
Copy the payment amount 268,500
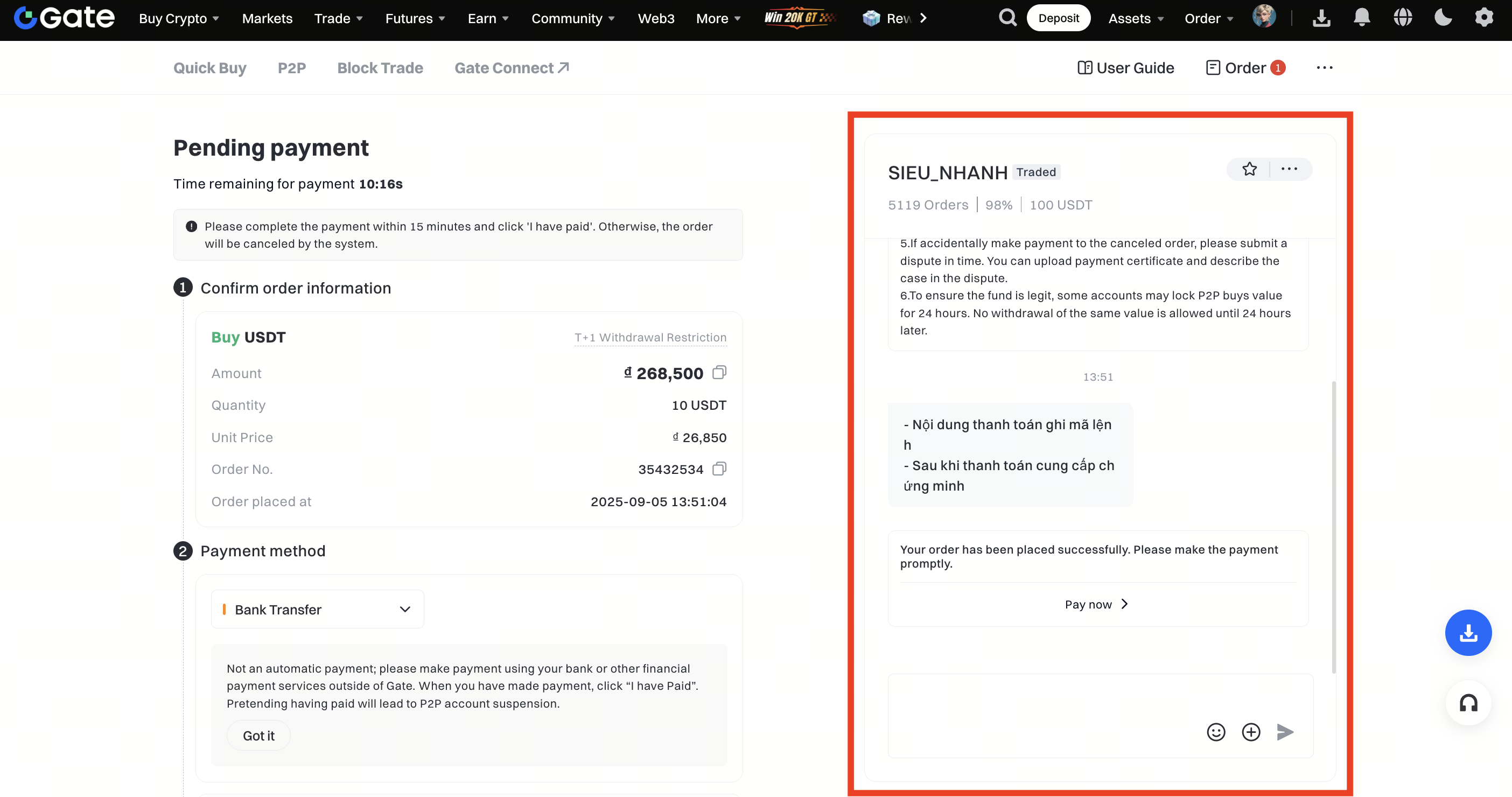click(719, 373)
